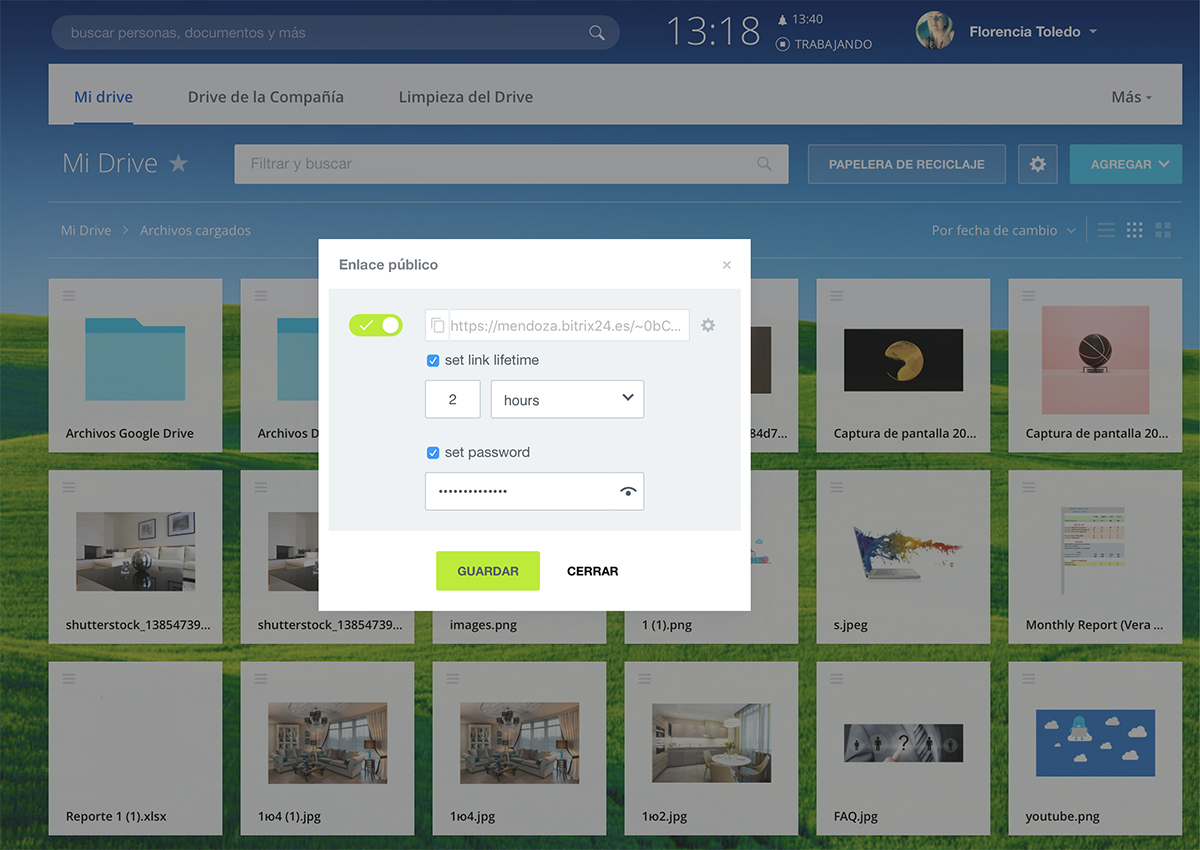Click the lifetime number input field
The width and height of the screenshot is (1200, 850).
pyautogui.click(x=452, y=399)
